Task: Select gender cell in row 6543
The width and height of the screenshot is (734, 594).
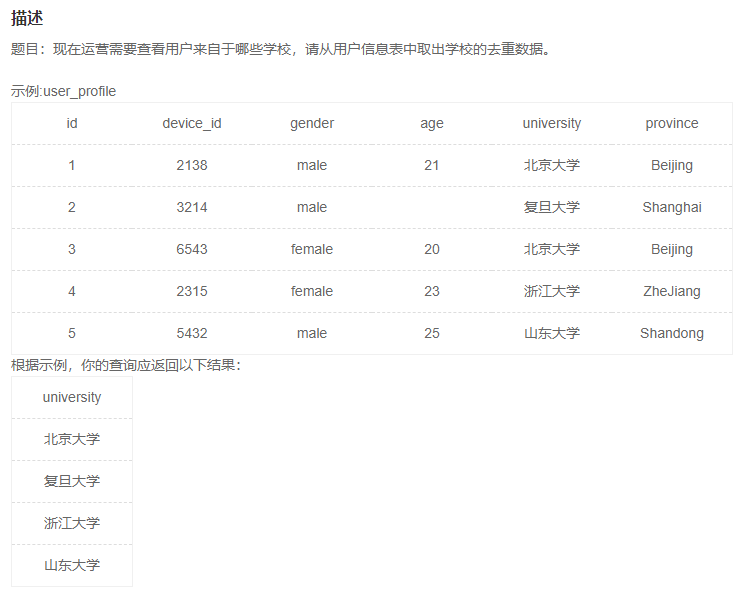Action: click(x=312, y=249)
